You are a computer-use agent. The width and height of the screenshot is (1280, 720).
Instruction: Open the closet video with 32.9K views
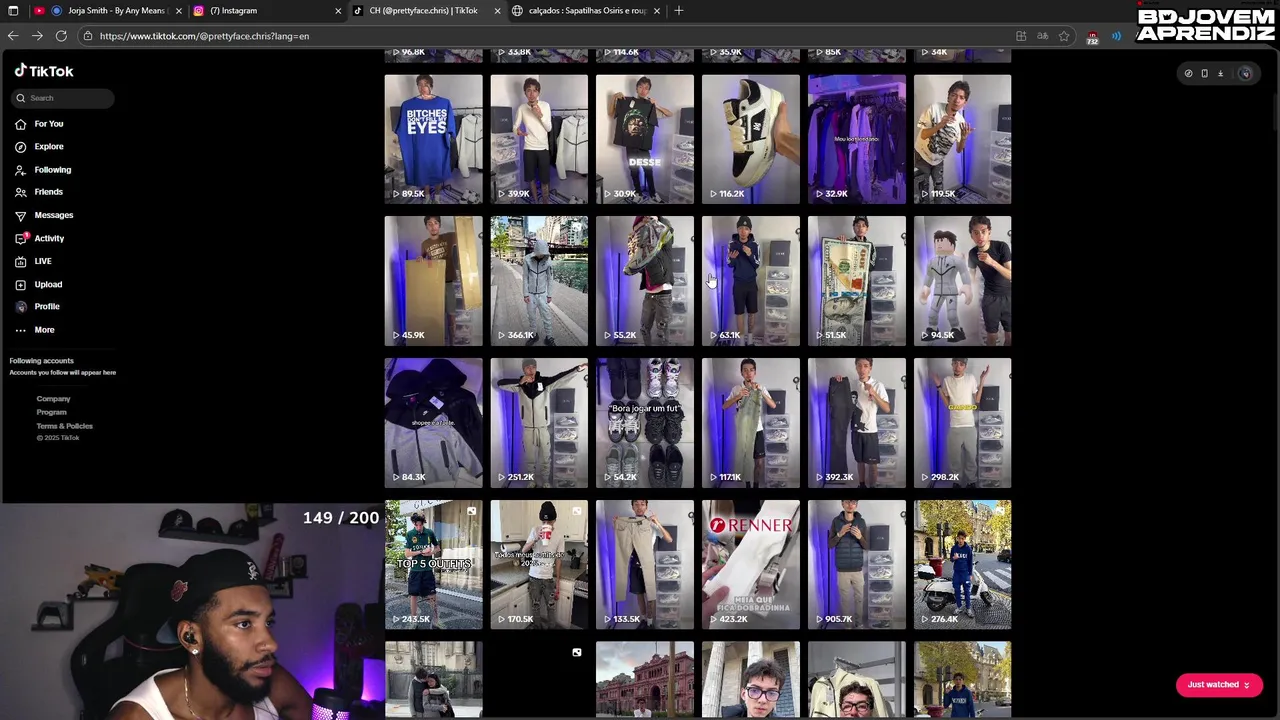[x=857, y=139]
